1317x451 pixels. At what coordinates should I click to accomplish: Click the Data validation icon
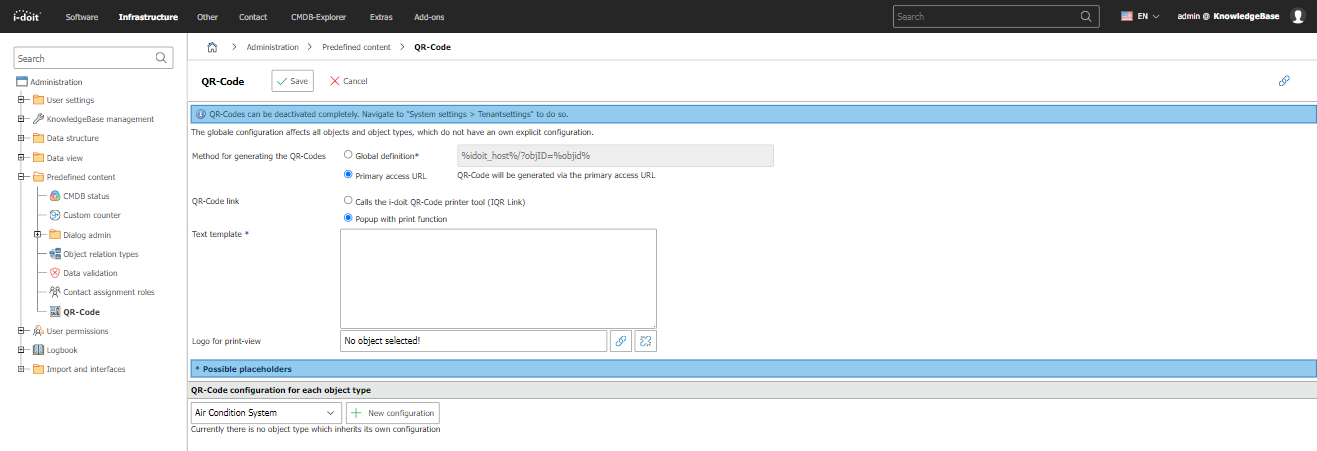[55, 273]
